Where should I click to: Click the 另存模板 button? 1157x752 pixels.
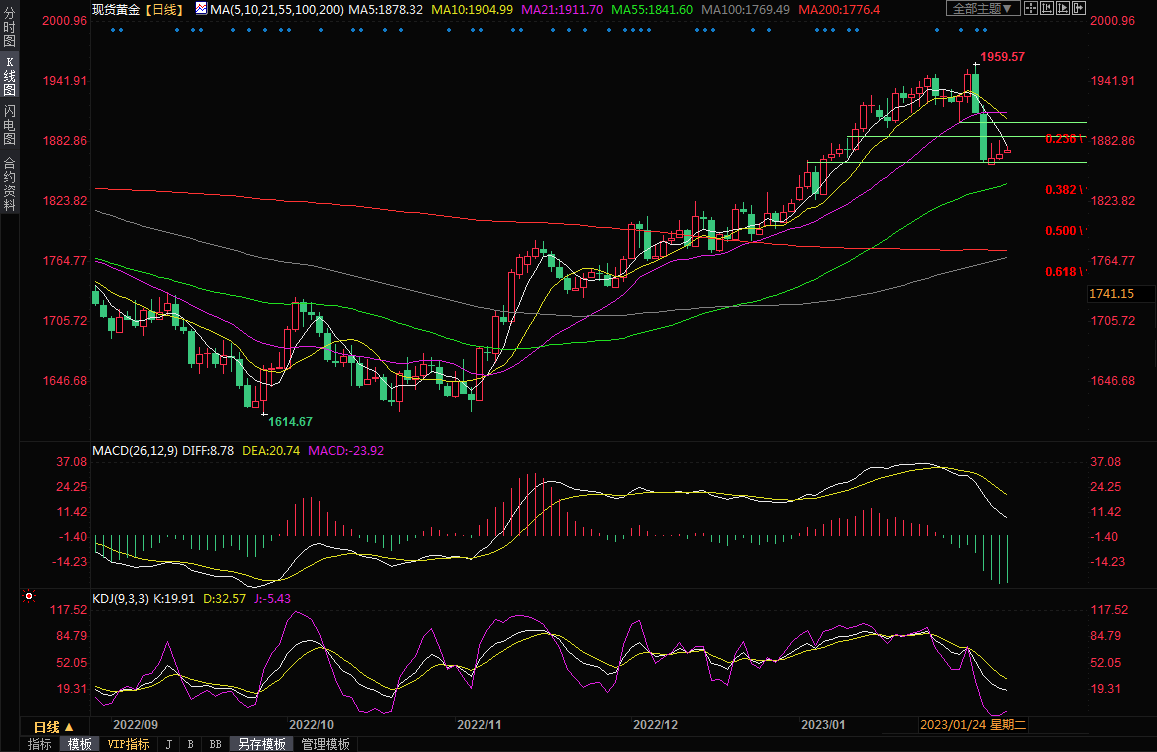(261, 744)
